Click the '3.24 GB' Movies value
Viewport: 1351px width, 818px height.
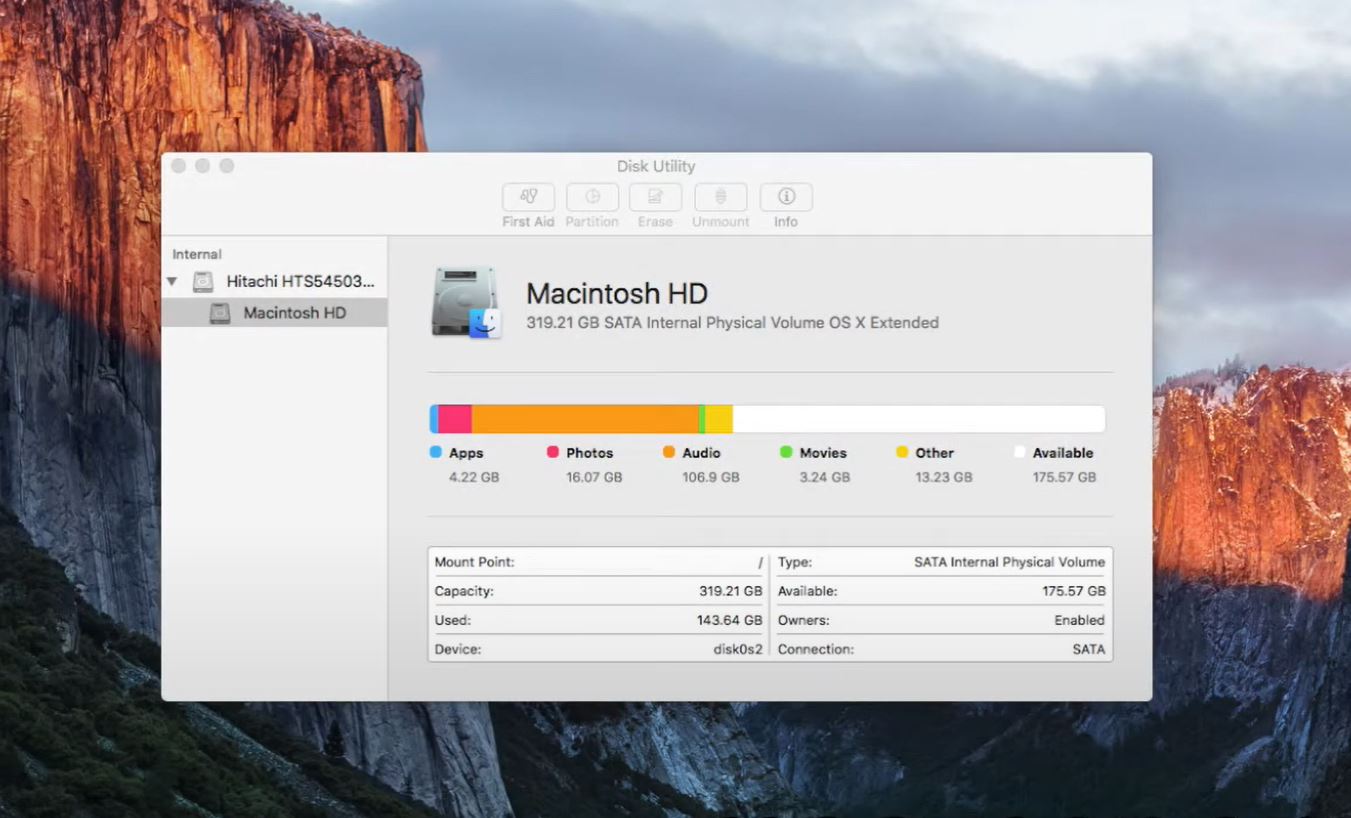(x=825, y=477)
